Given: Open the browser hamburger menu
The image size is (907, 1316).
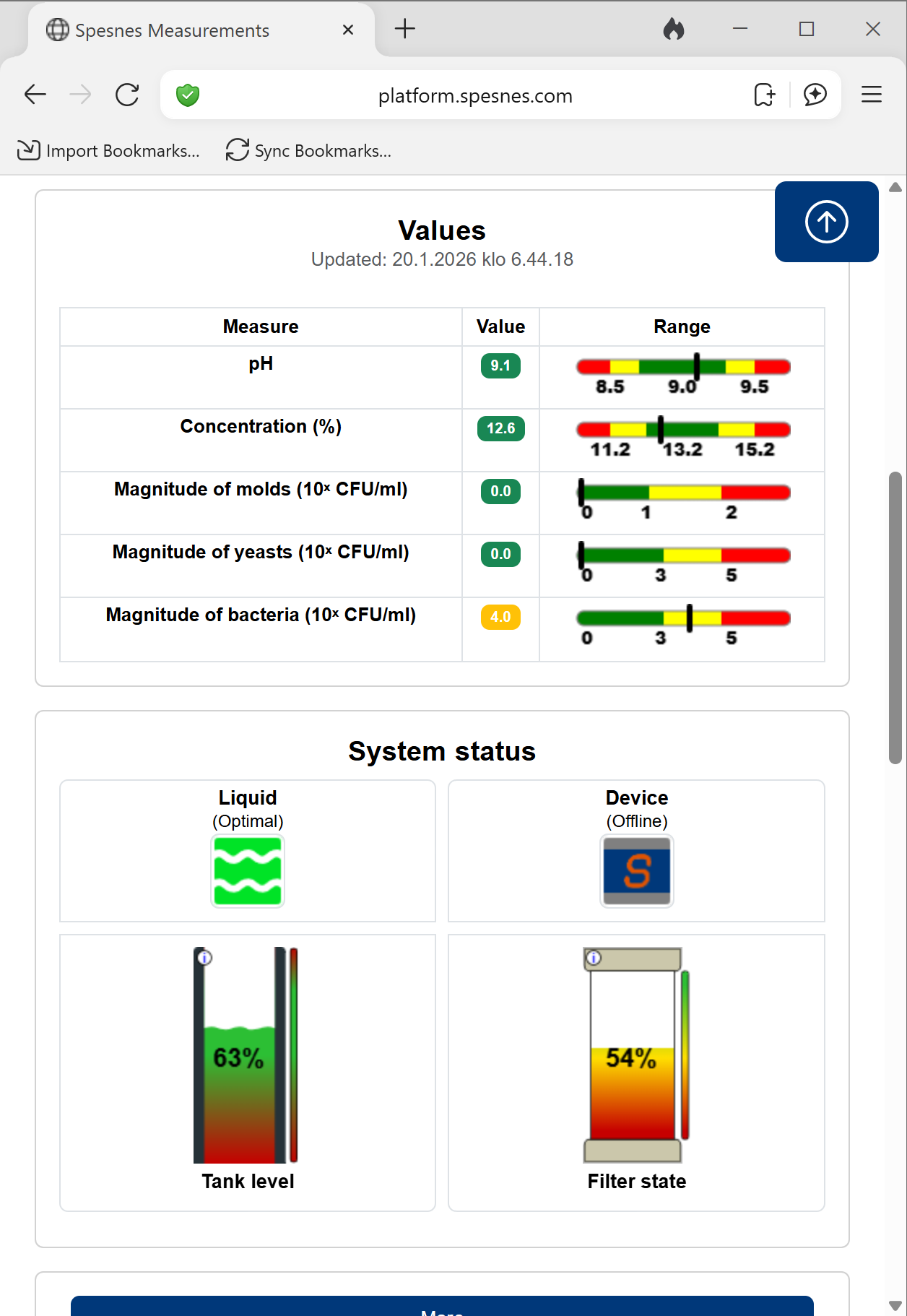Looking at the screenshot, I should click(872, 95).
